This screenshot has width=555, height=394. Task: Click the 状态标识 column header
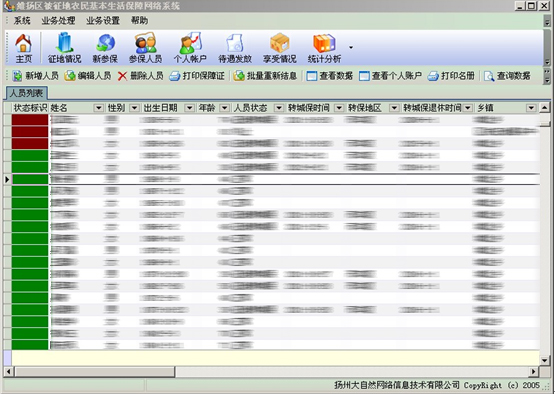pyautogui.click(x=30, y=108)
